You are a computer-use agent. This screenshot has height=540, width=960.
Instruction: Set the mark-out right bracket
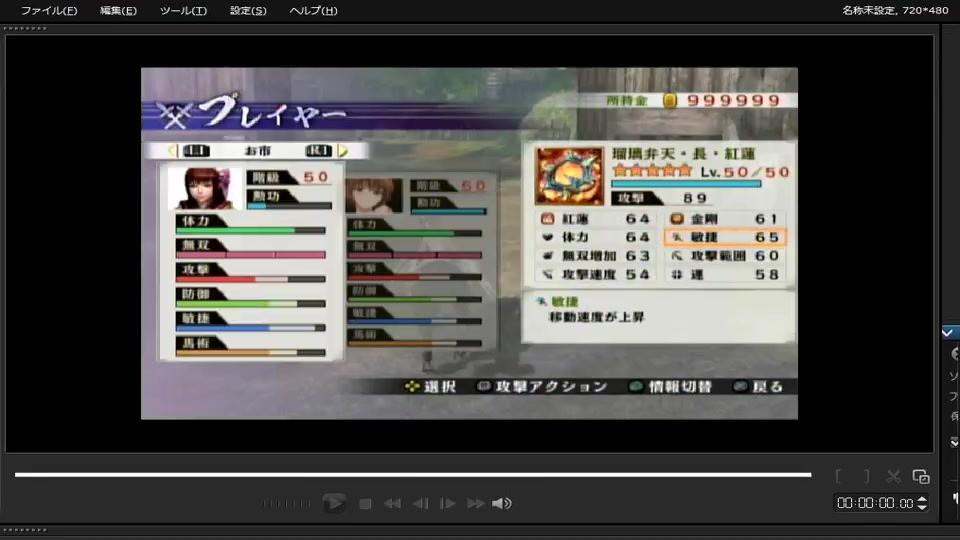pyautogui.click(x=866, y=476)
